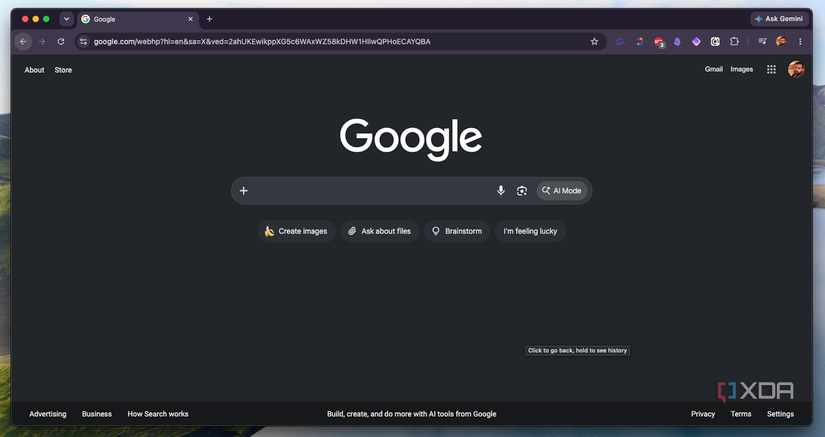This screenshot has height=437, width=825.
Task: Search by image with Lens camera
Action: [521, 190]
